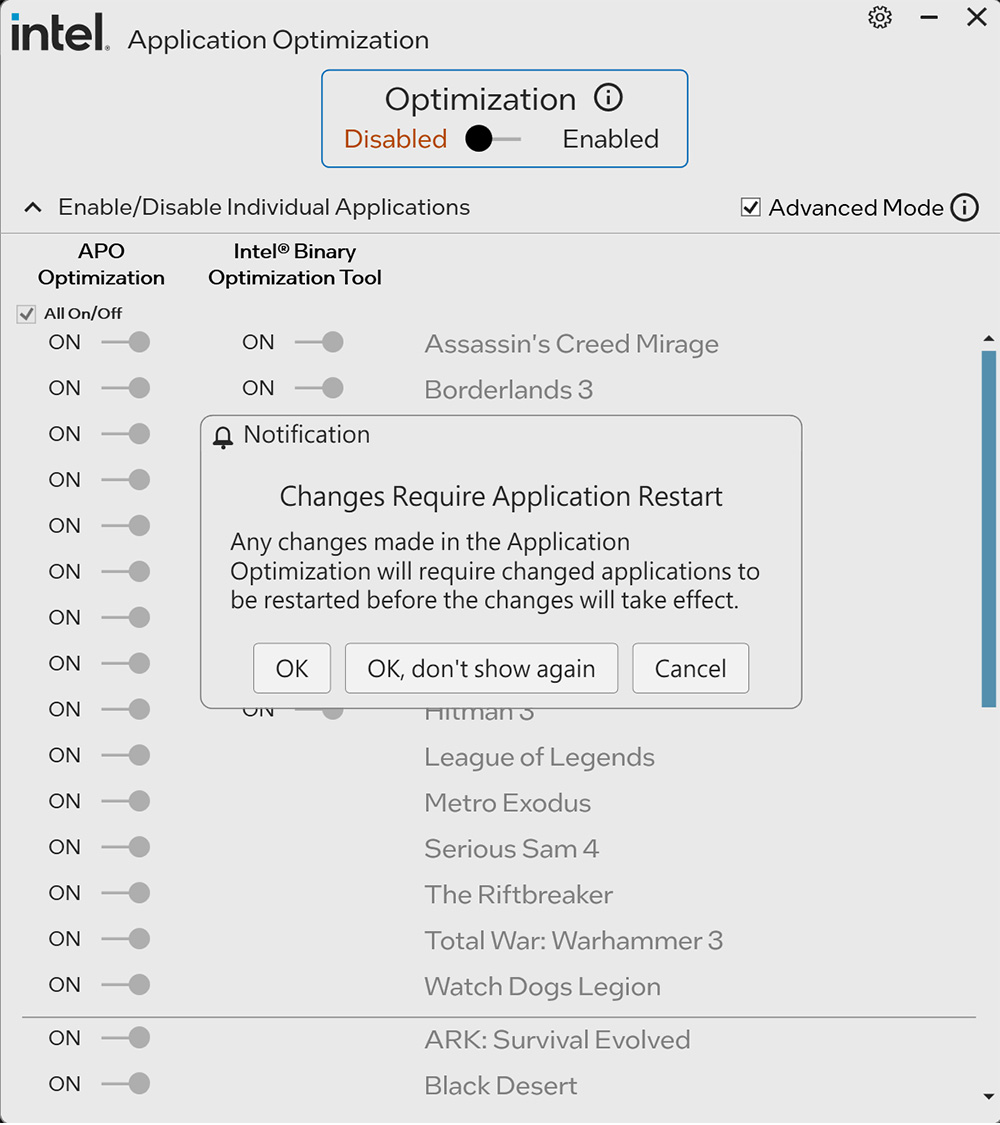This screenshot has height=1125, width=1000.
Task: Close the Application Optimization window
Action: click(976, 18)
